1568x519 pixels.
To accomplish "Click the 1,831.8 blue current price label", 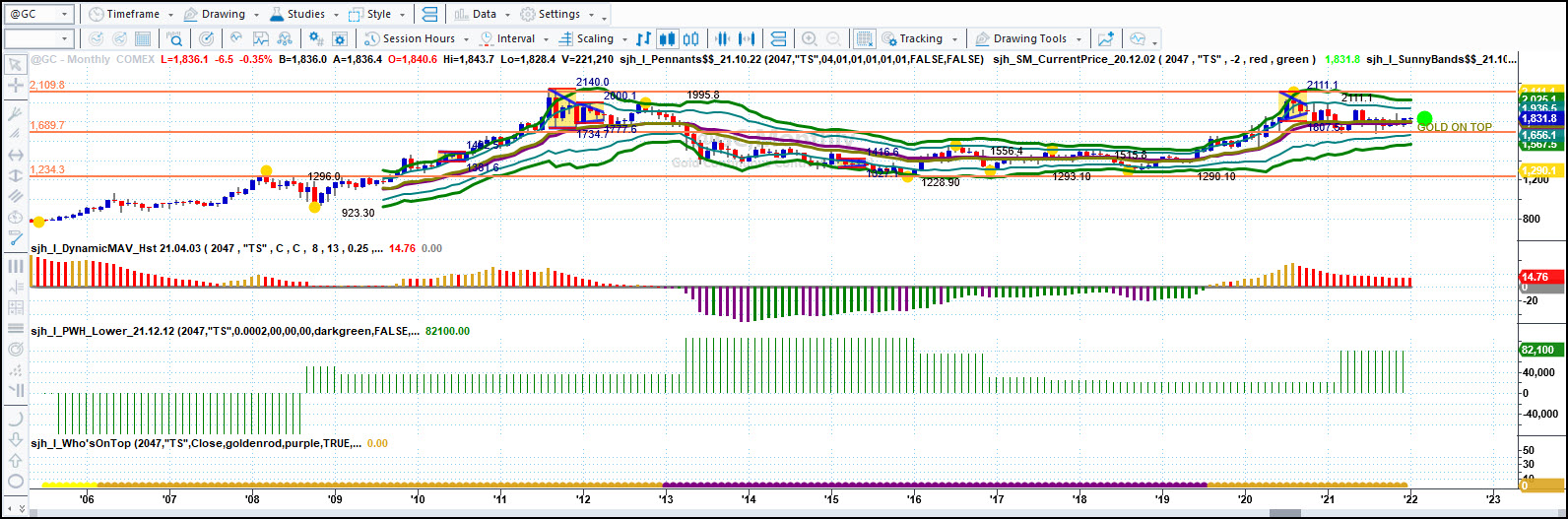I will pyautogui.click(x=1542, y=118).
